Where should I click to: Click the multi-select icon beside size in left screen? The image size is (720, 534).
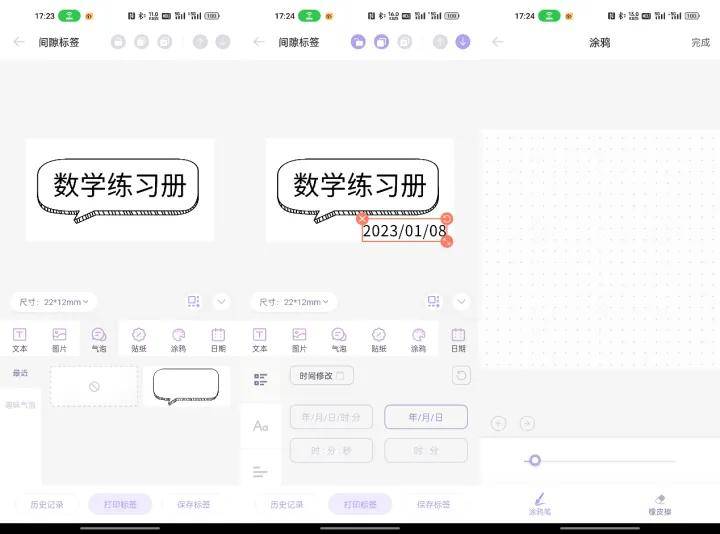pyautogui.click(x=193, y=302)
